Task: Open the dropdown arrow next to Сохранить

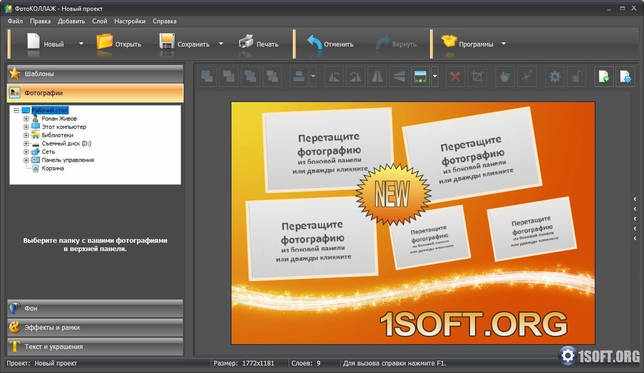Action: coord(221,44)
